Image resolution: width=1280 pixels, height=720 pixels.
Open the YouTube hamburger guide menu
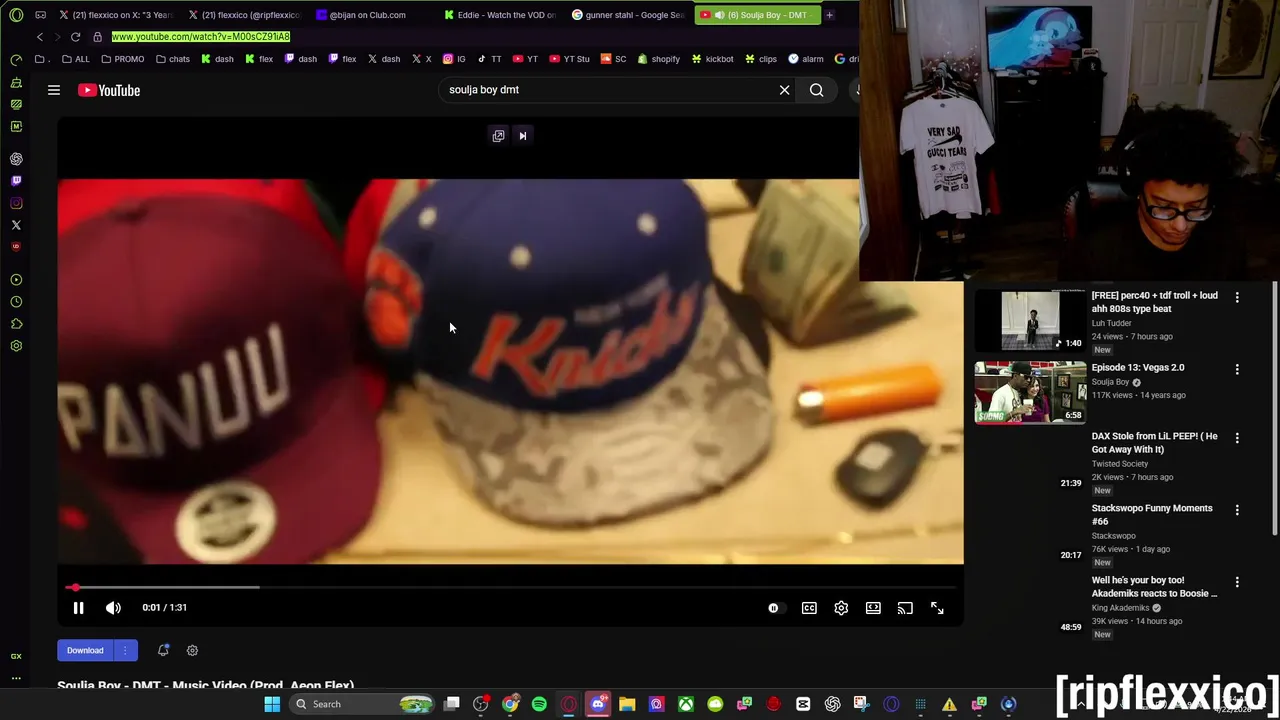(x=54, y=90)
